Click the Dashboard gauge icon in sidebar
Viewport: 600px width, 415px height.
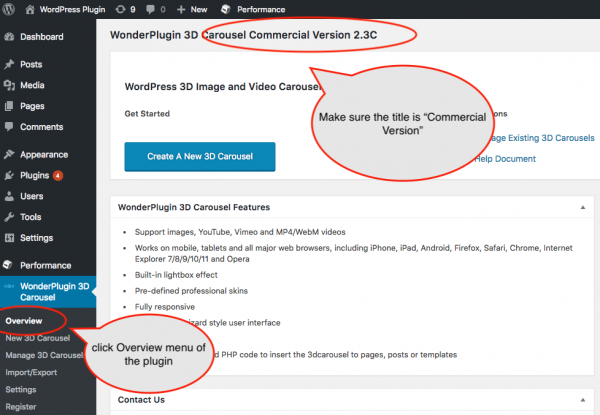click(9, 37)
